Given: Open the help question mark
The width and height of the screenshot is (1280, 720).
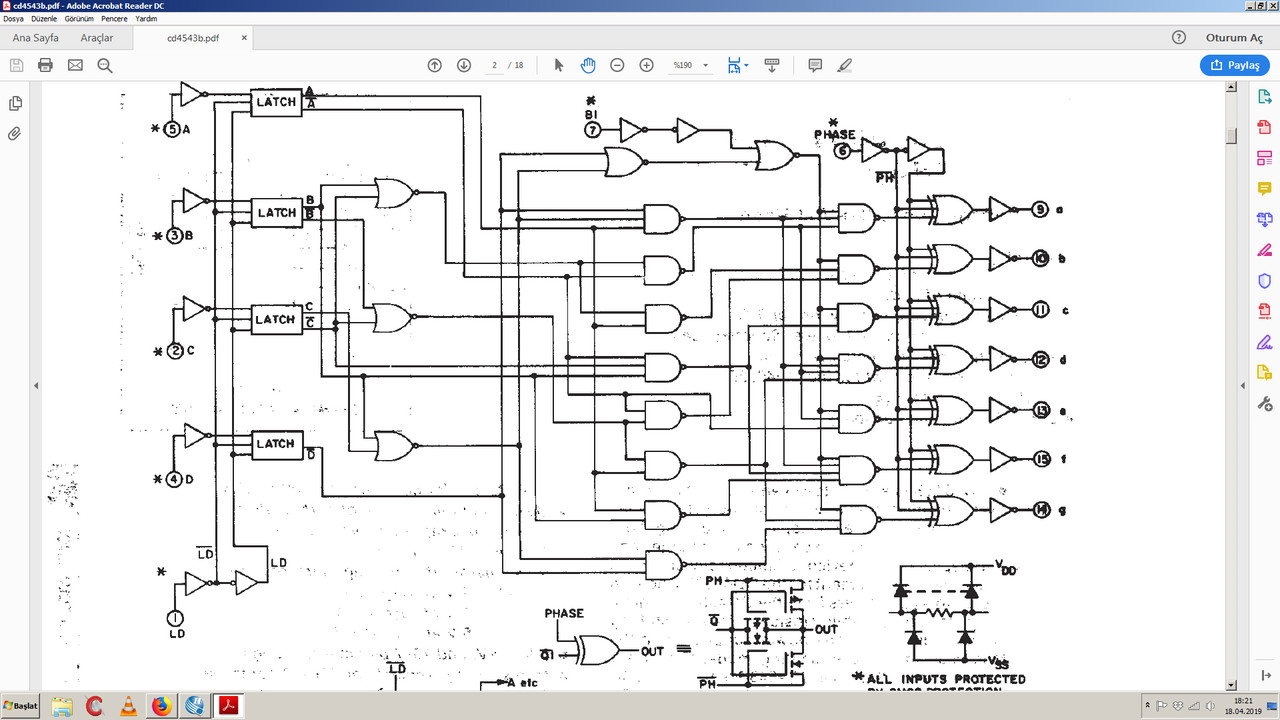Looking at the screenshot, I should 1178,37.
